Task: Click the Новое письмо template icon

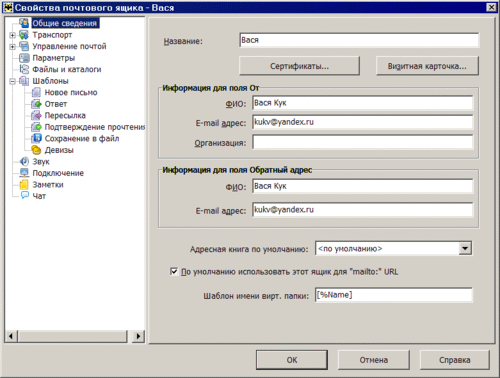Action: coord(36,92)
